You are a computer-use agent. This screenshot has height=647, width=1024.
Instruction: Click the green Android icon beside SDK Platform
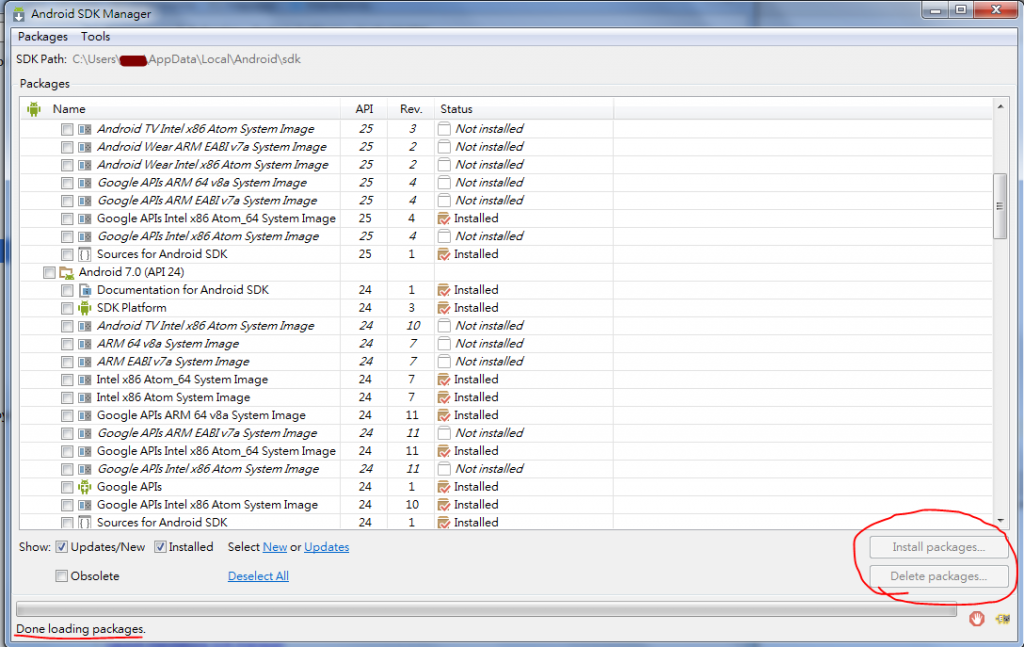click(85, 308)
